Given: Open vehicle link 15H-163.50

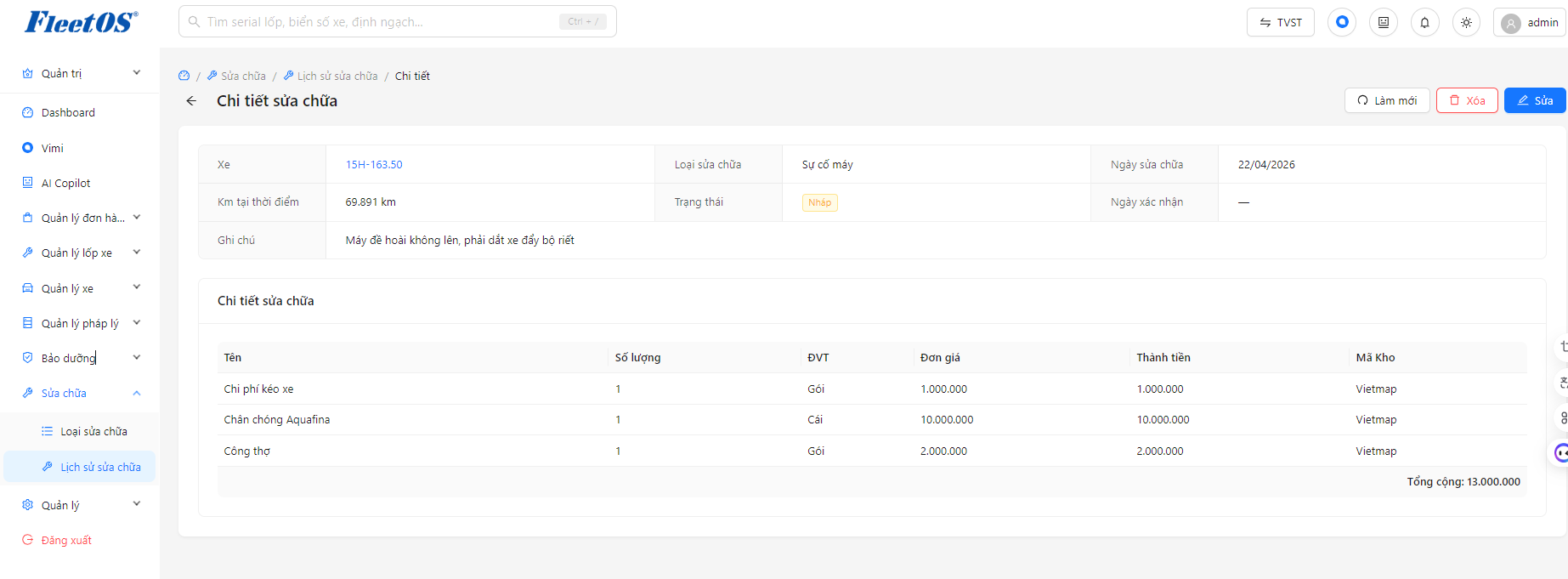Looking at the screenshot, I should (374, 165).
